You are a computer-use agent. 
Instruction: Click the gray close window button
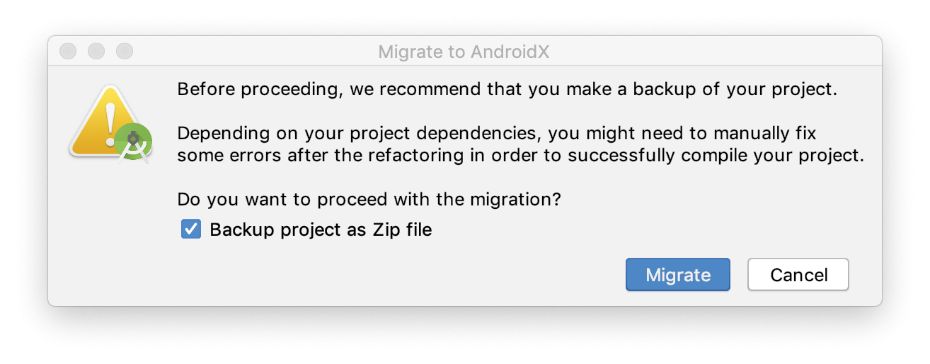pyautogui.click(x=68, y=52)
